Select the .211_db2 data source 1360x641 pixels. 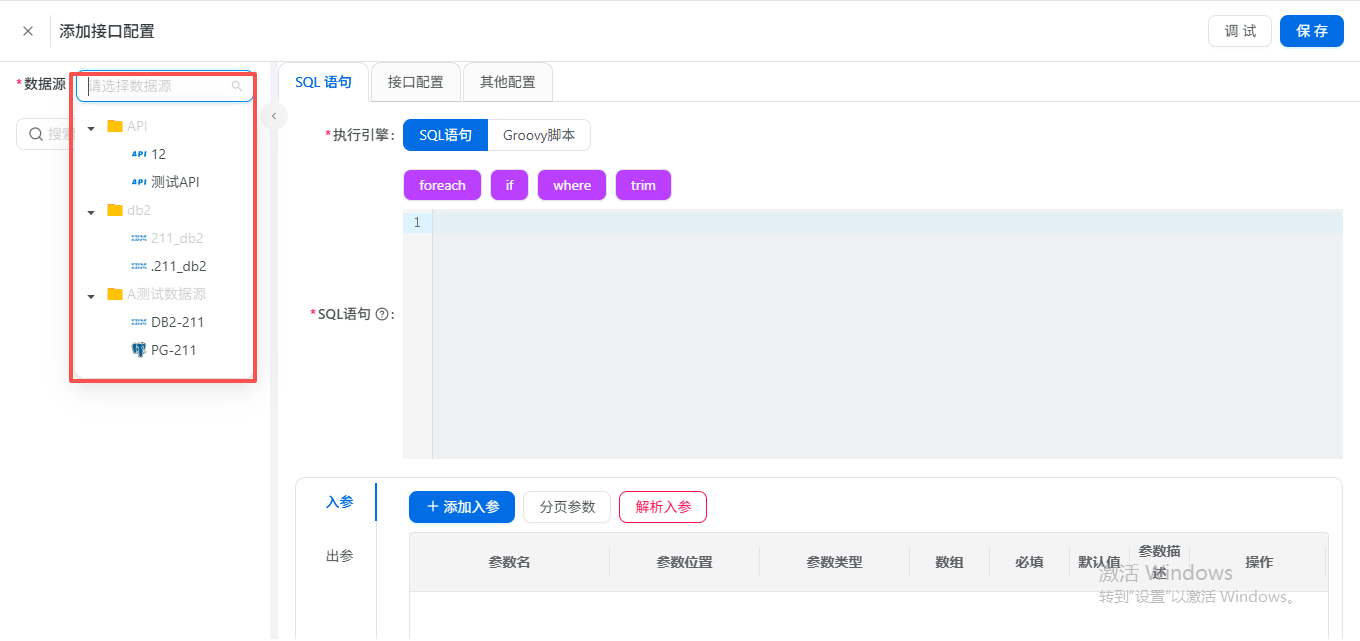pos(179,266)
